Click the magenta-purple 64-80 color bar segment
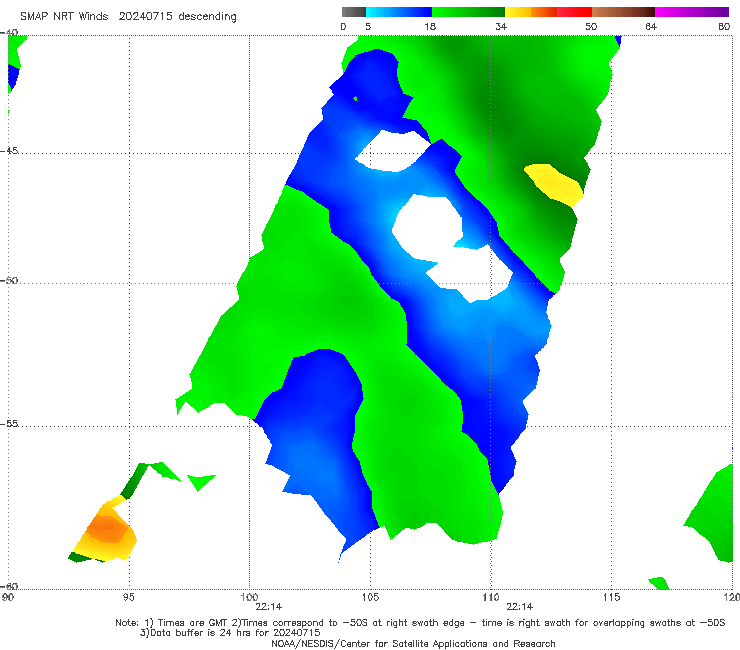 [x=692, y=12]
